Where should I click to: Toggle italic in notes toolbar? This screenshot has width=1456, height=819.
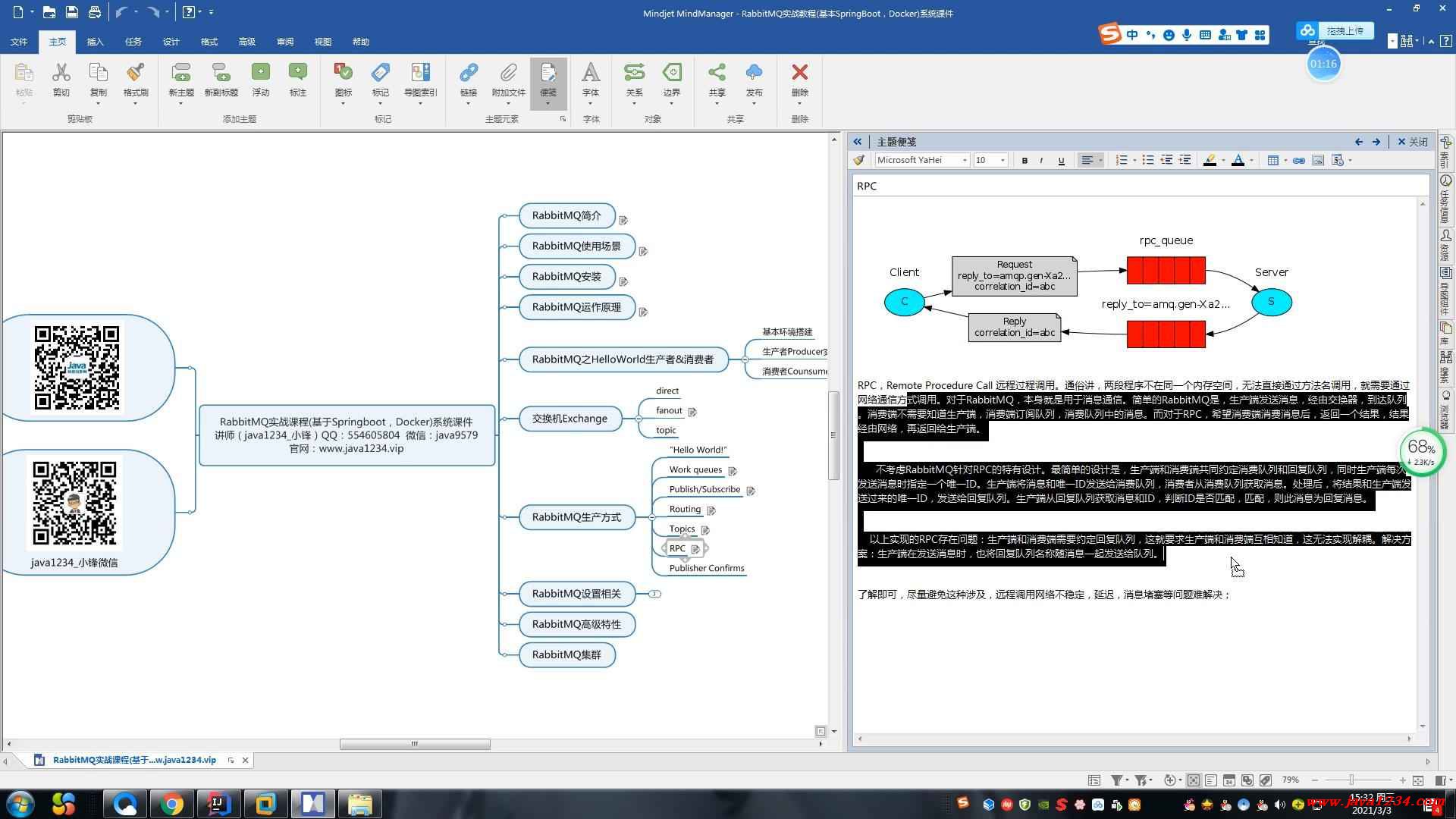[1042, 160]
